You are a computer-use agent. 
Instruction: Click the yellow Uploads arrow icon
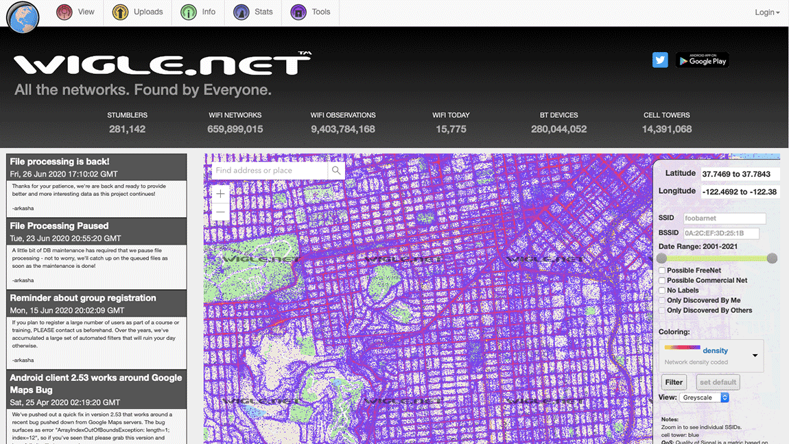click(120, 12)
